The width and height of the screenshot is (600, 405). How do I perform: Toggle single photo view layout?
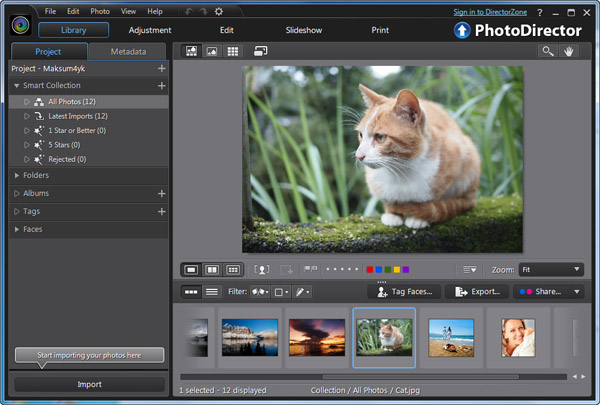(x=191, y=269)
